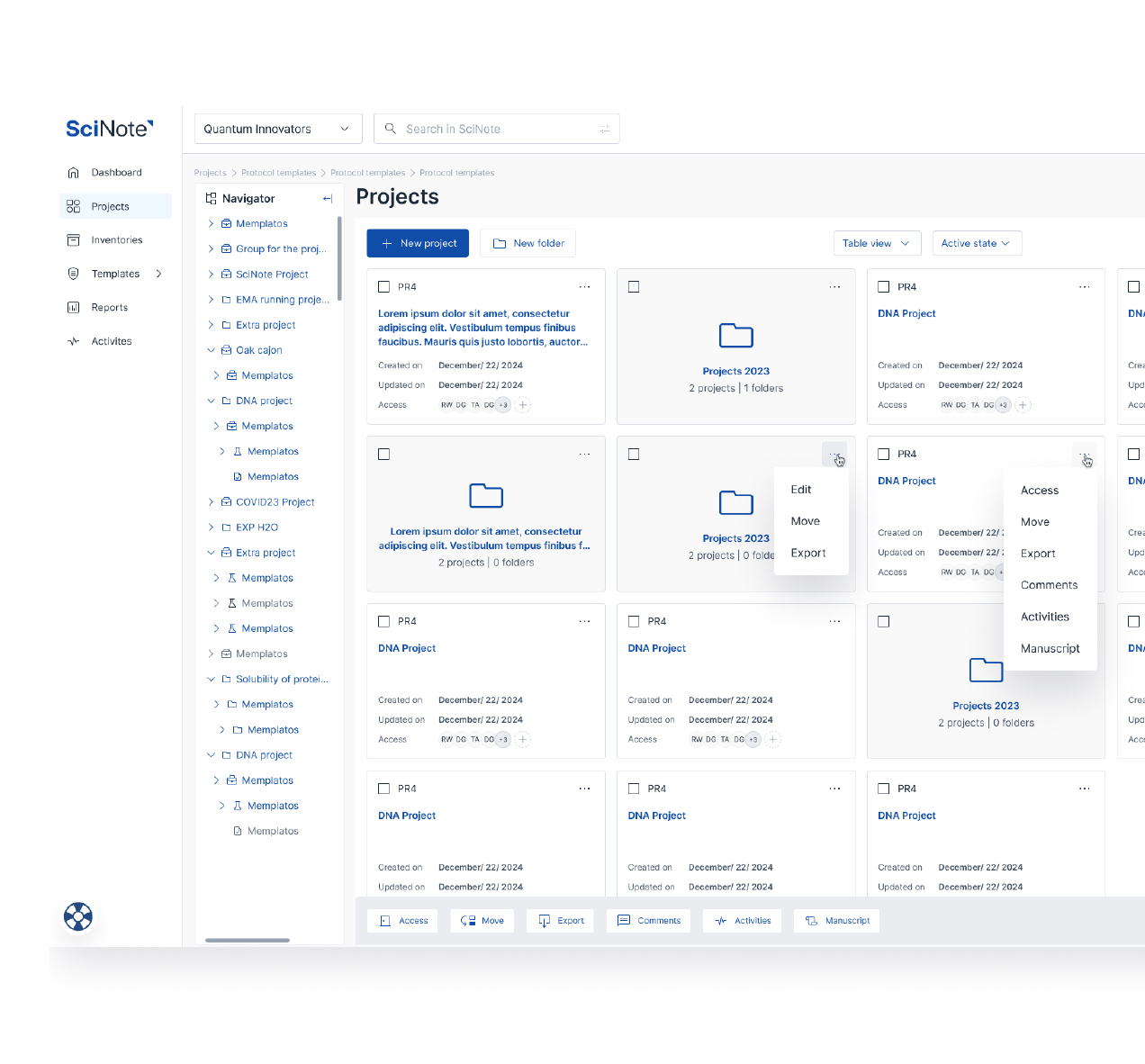Click the Manuscript button in bottom toolbar
The width and height of the screenshot is (1145, 1064).
tap(837, 921)
